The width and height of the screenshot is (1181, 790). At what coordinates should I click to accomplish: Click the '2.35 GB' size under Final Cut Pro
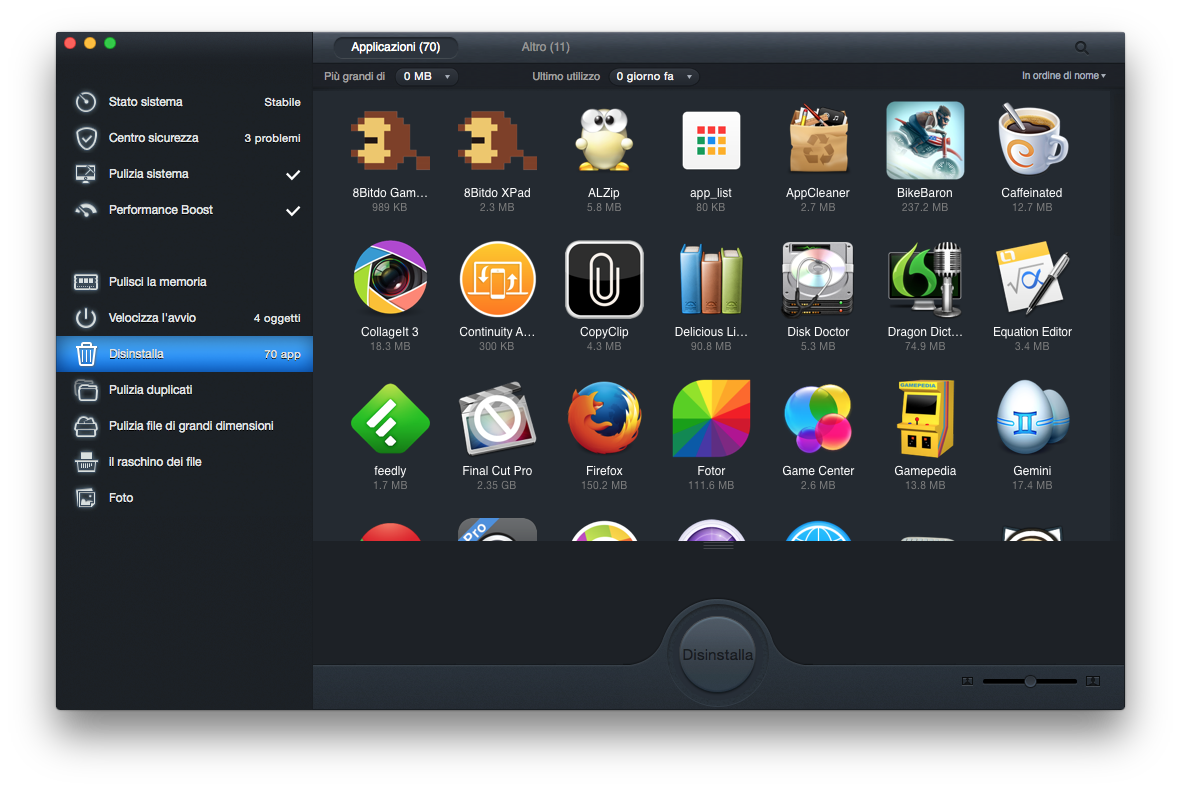[x=497, y=485]
